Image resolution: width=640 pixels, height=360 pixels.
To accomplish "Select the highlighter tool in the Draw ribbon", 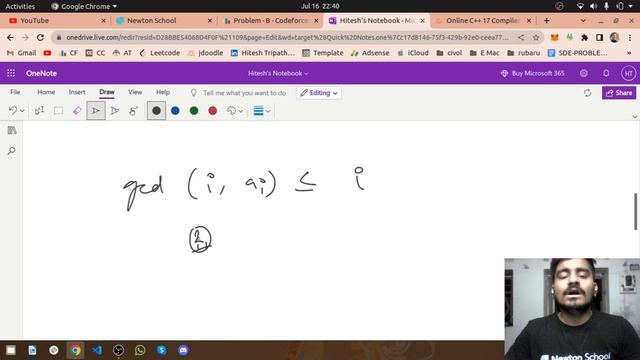I will click(133, 111).
